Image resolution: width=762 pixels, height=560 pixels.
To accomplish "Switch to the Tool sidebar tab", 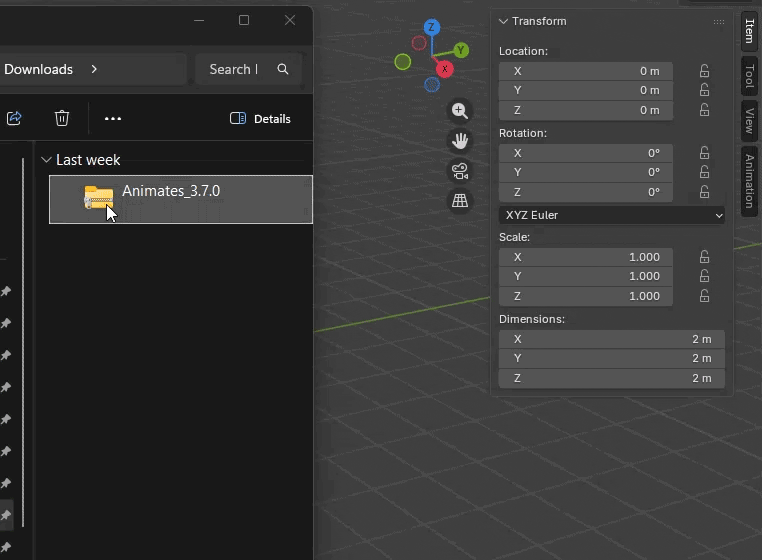I will (749, 75).
